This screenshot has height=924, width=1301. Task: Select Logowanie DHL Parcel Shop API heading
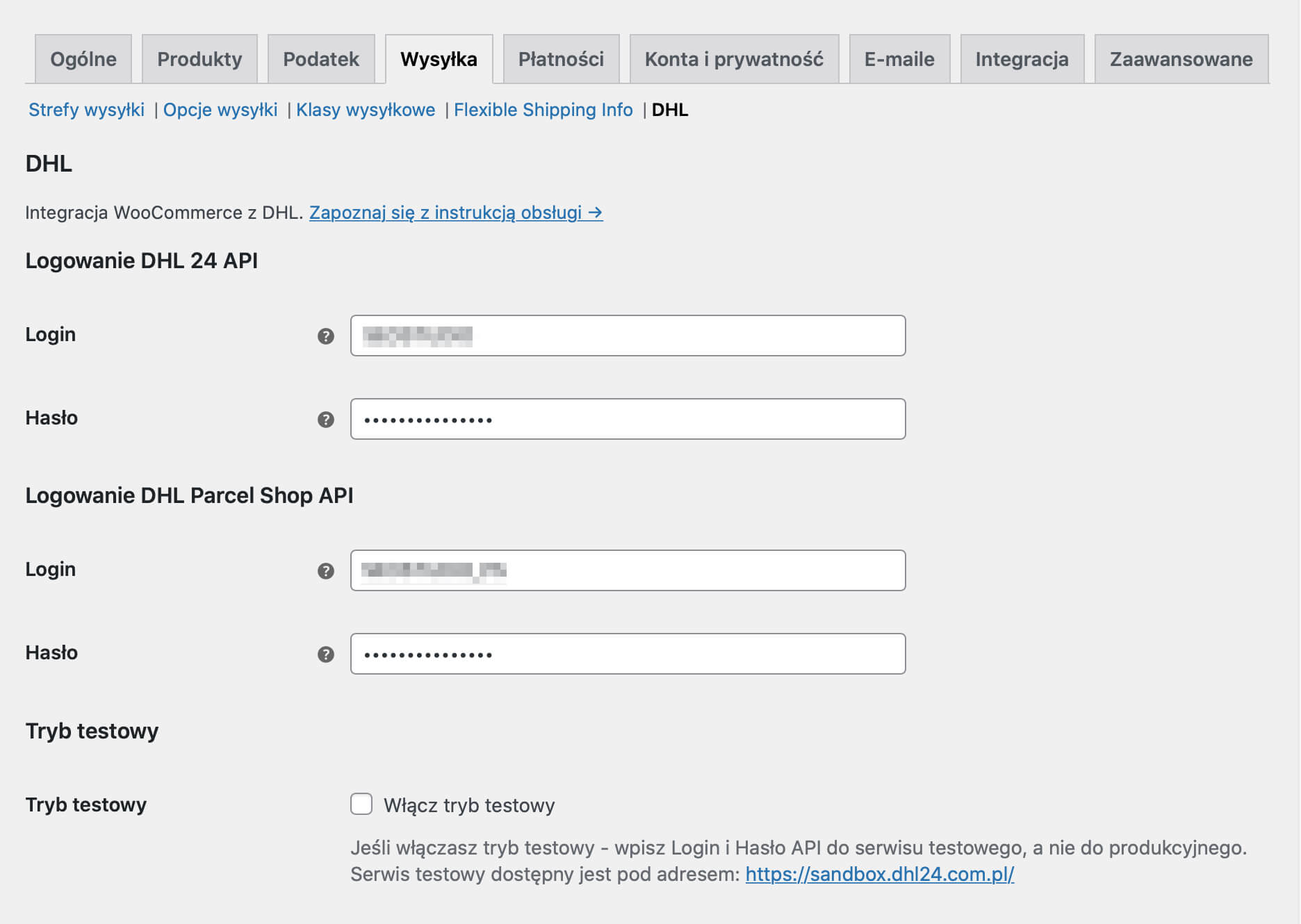(190, 495)
